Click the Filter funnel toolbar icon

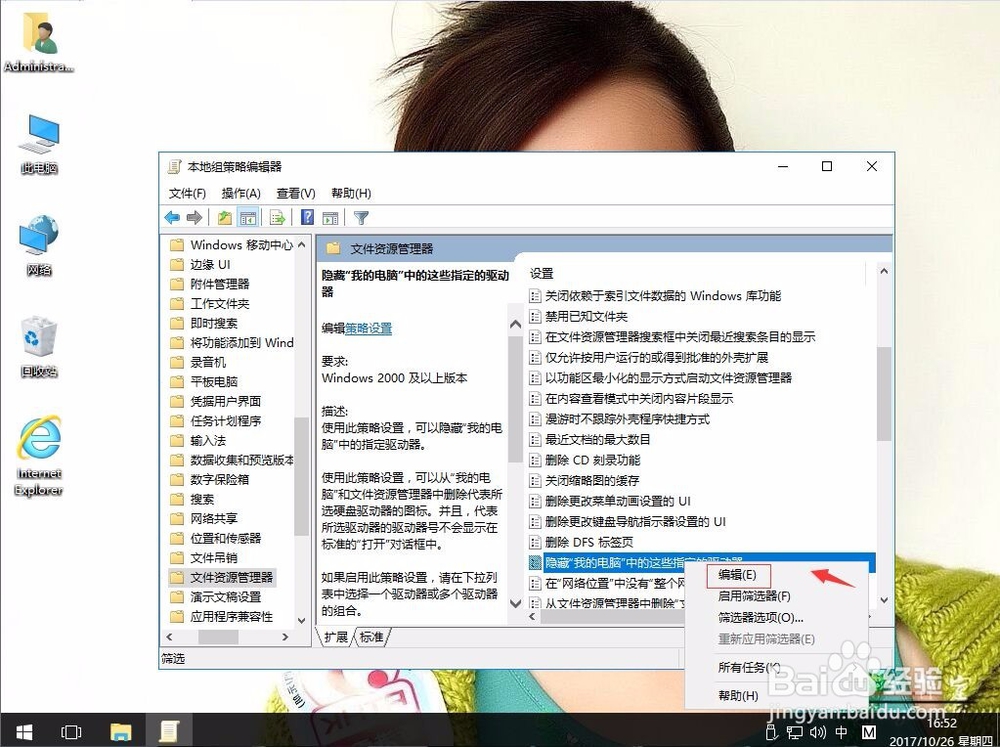coord(362,218)
